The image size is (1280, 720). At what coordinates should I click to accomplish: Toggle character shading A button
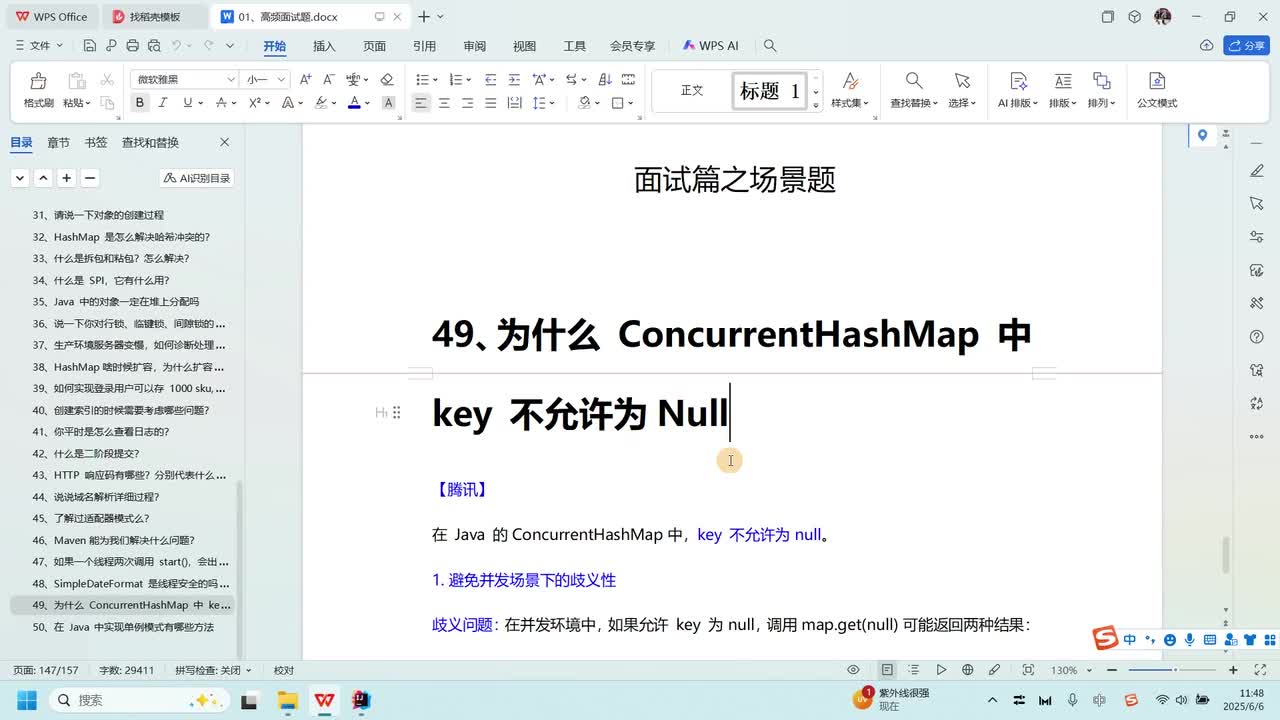click(x=389, y=103)
